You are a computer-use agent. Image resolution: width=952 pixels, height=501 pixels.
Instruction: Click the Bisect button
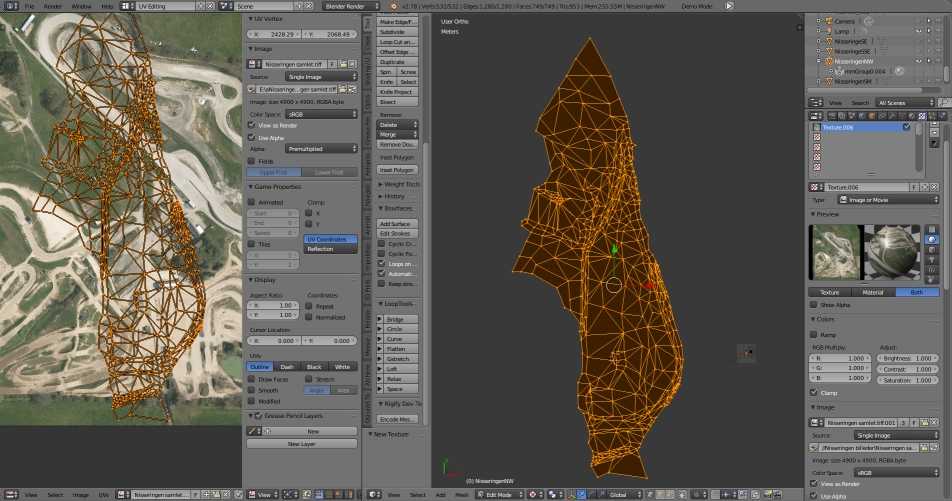pos(398,101)
